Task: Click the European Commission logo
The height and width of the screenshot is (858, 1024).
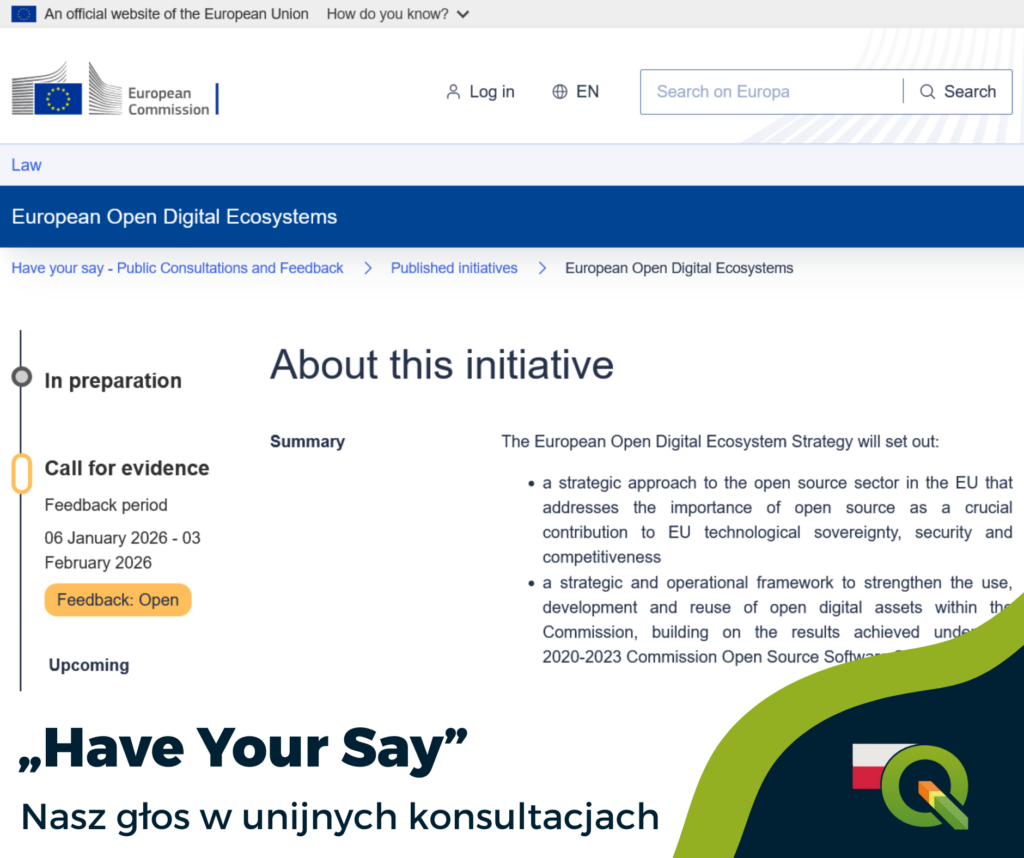Action: pyautogui.click(x=114, y=93)
